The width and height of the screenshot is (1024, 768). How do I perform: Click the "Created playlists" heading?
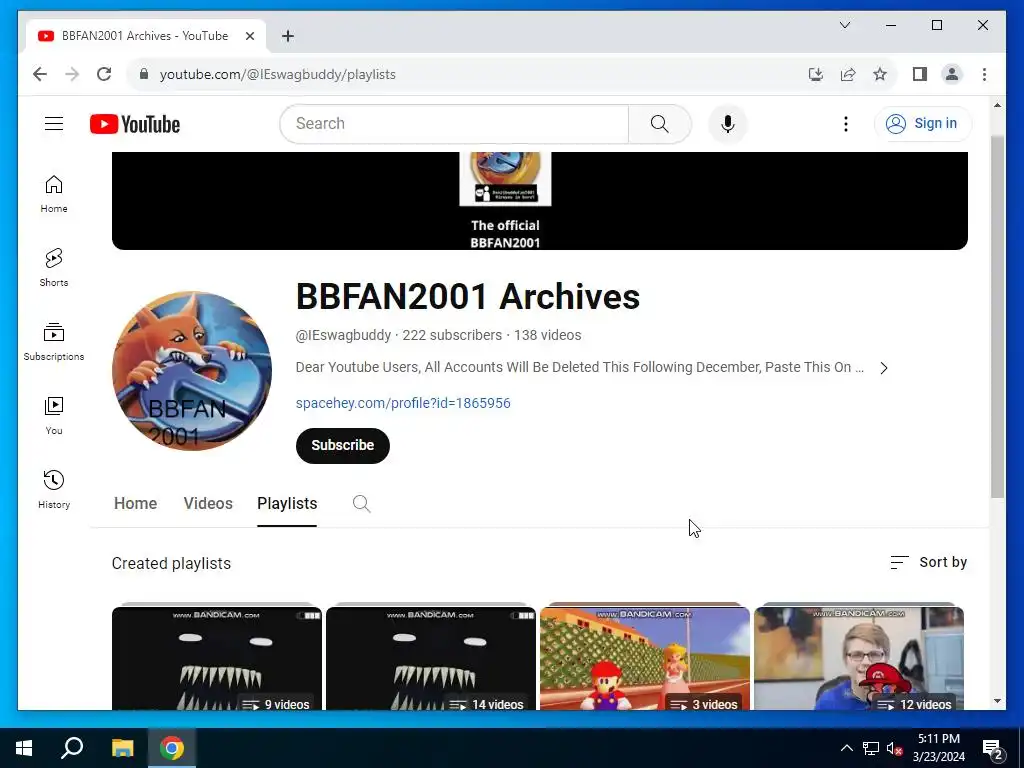tap(171, 563)
